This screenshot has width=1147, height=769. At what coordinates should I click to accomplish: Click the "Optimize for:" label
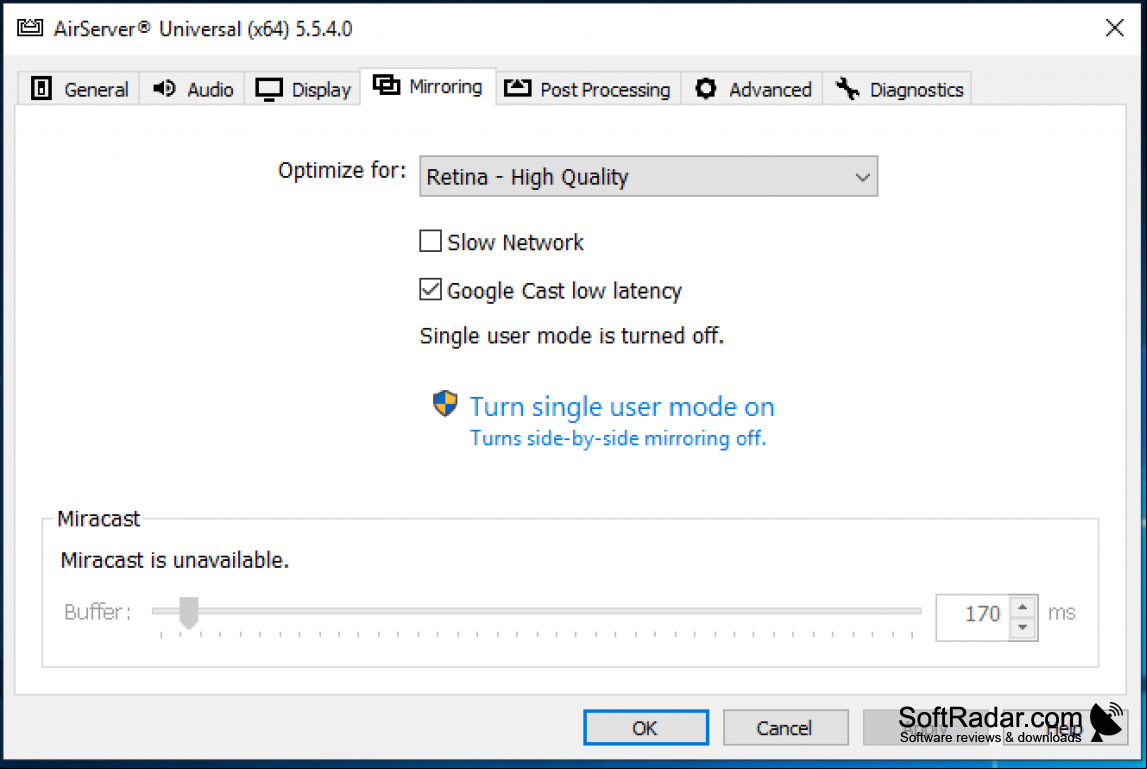click(342, 170)
